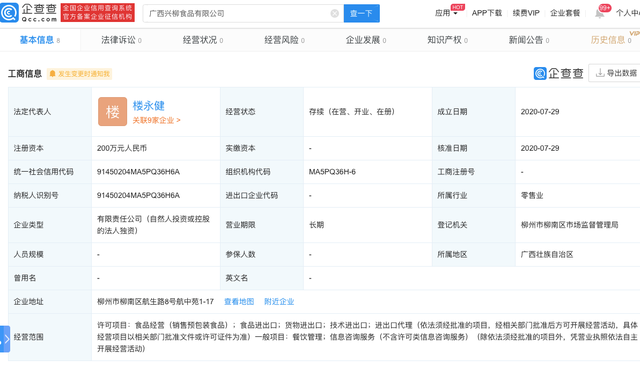Click the orange 楼 avatar thumbnail

(x=112, y=111)
